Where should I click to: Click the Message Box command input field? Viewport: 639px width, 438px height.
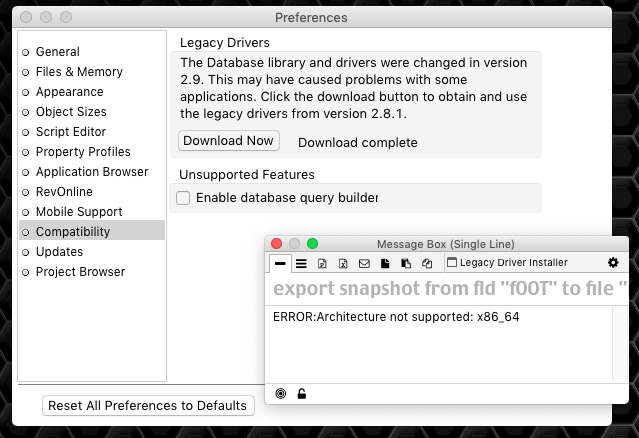click(447, 288)
